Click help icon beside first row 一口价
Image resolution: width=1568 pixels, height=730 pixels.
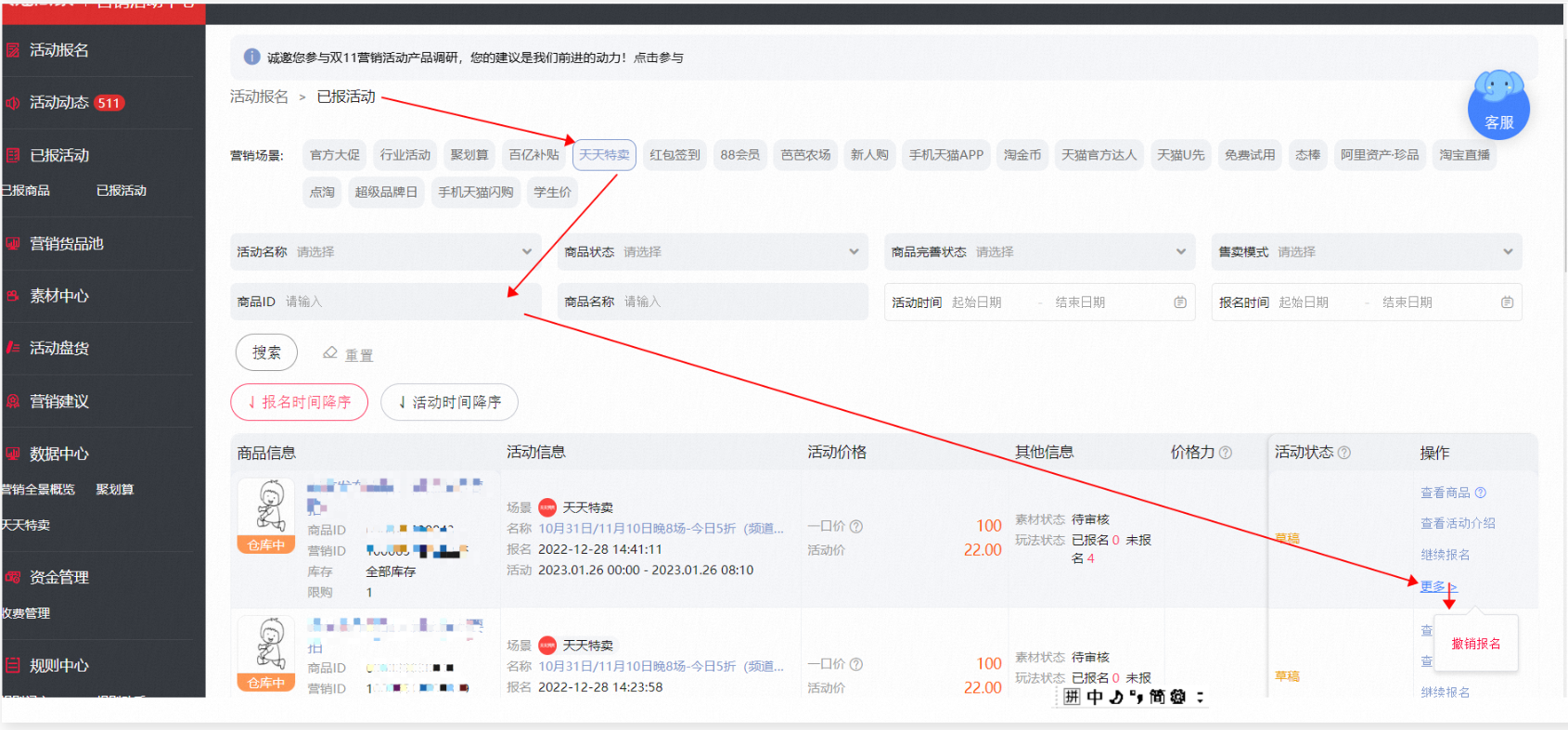click(x=856, y=526)
